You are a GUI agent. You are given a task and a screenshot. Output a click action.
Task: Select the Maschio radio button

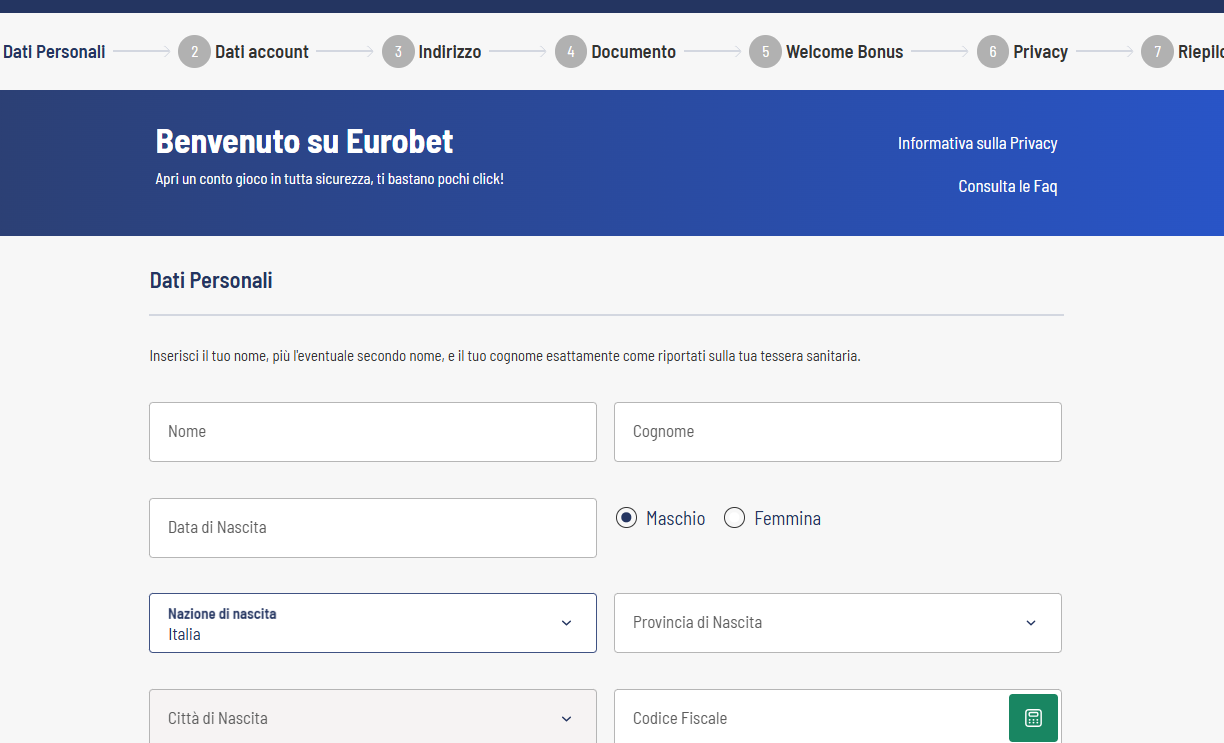(x=626, y=518)
